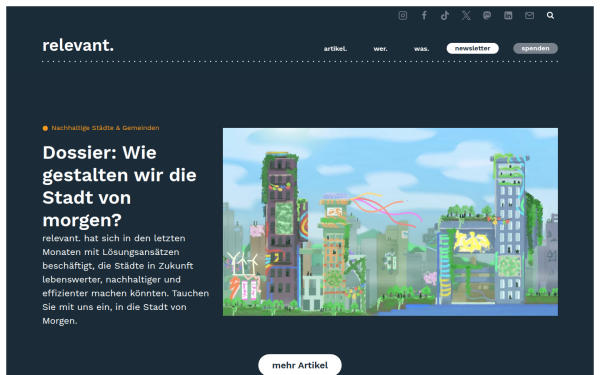Open the LinkedIn icon
Screen dimensions: 600x375
(x=508, y=15)
